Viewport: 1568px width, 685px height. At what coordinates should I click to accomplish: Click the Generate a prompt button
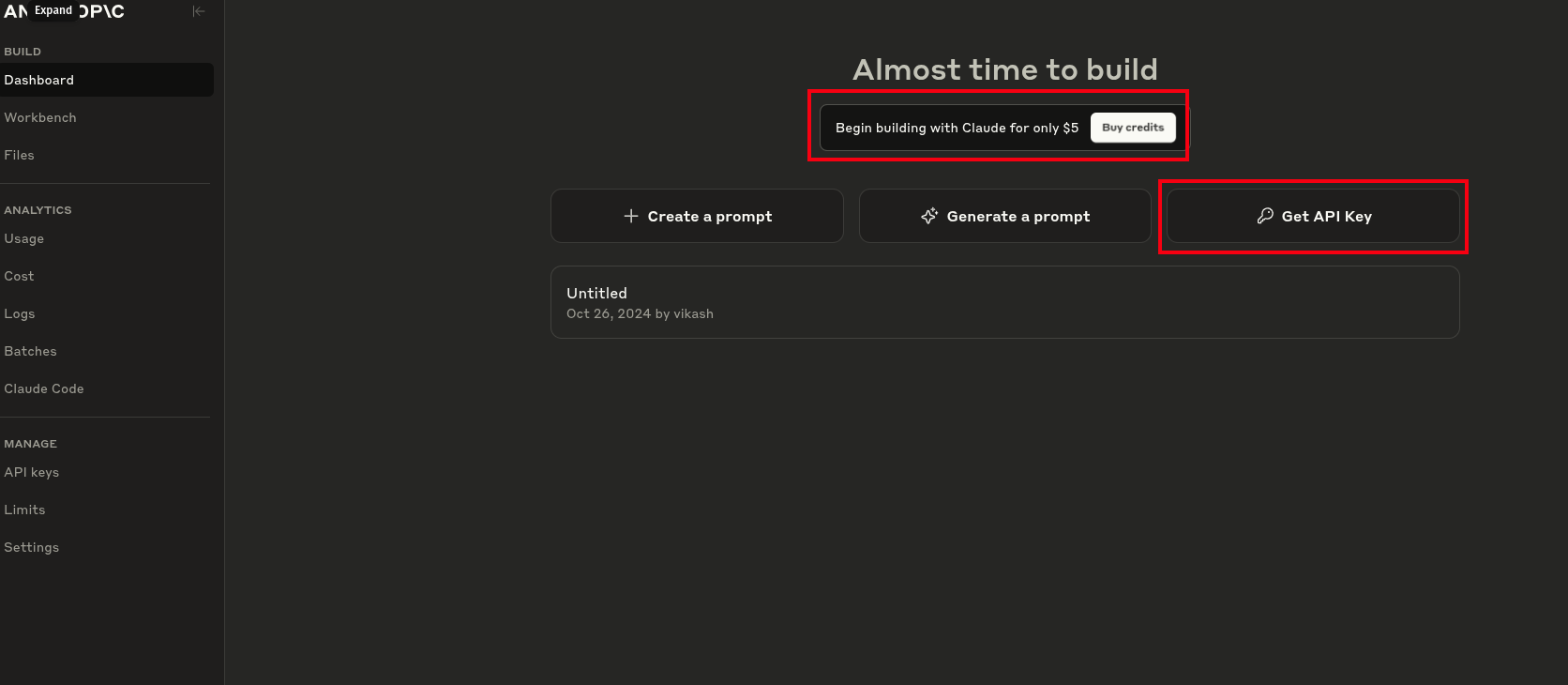pos(1005,216)
